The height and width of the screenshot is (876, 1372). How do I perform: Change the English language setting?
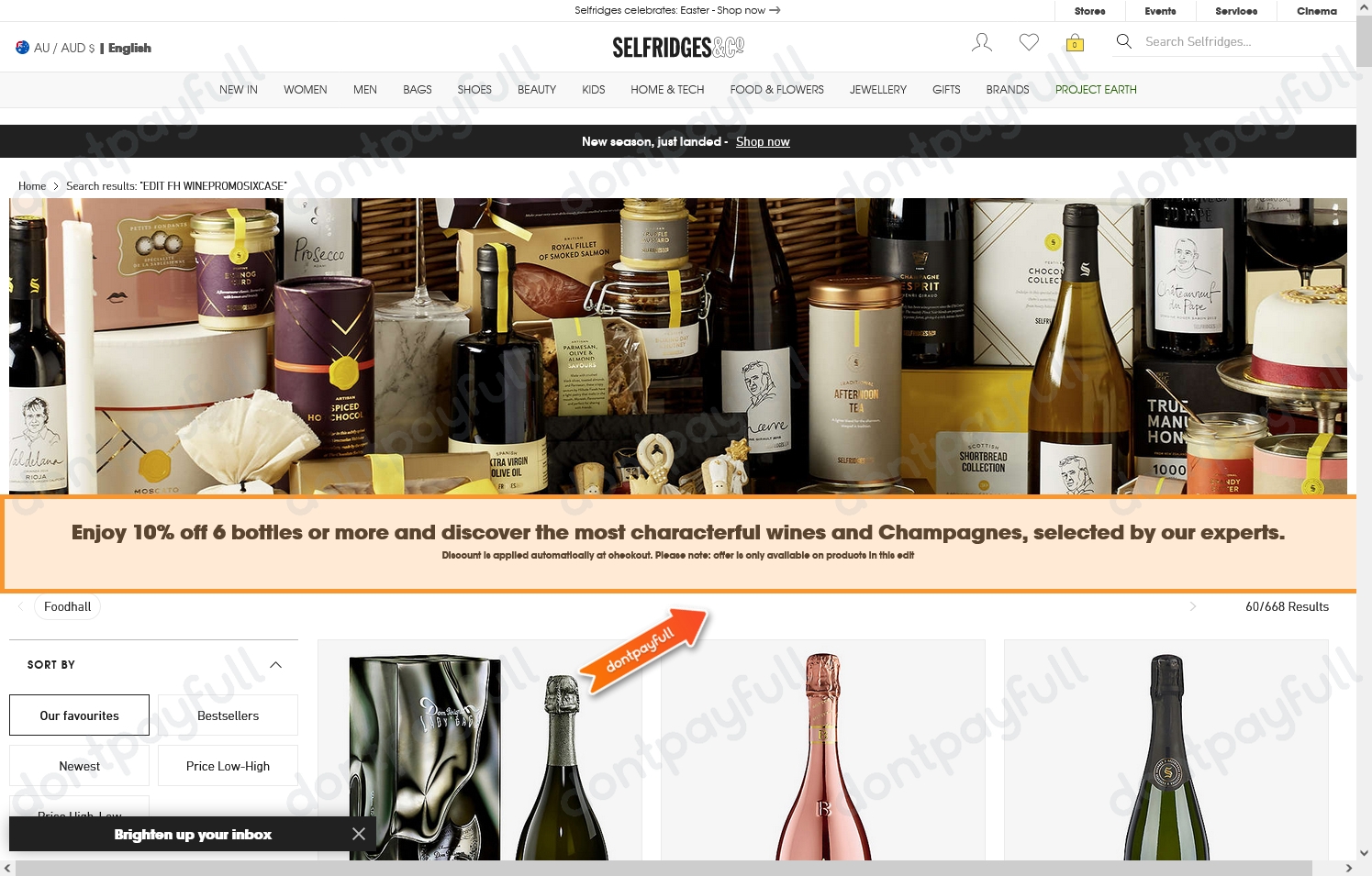[x=129, y=48]
